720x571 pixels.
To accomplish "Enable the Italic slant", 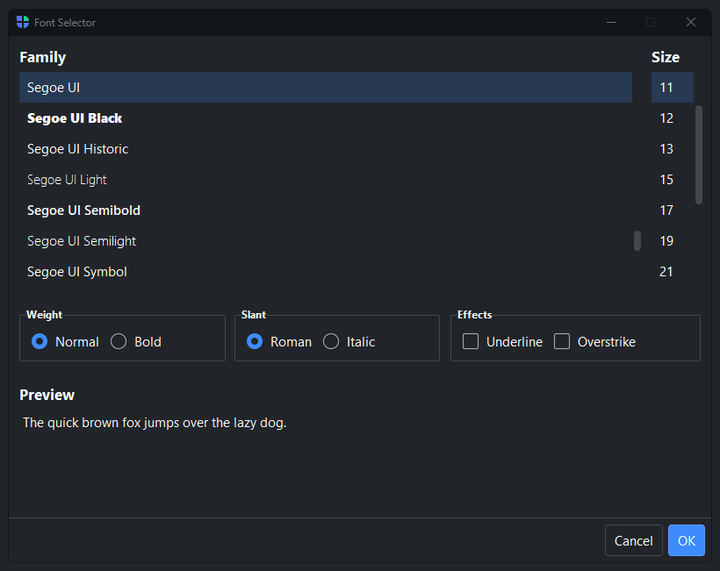I will click(x=331, y=341).
